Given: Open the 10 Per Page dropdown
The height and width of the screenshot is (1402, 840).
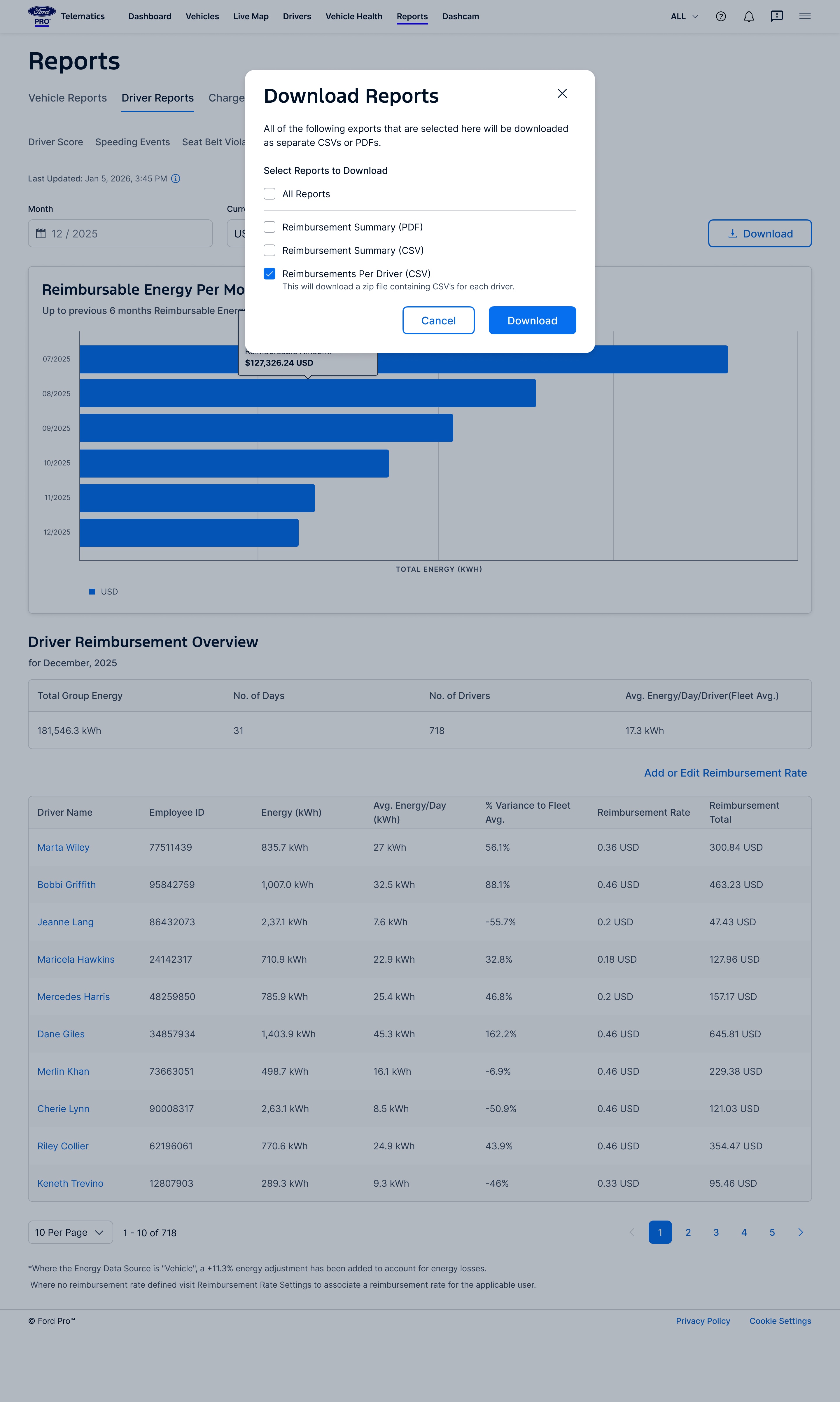Looking at the screenshot, I should pos(70,1232).
